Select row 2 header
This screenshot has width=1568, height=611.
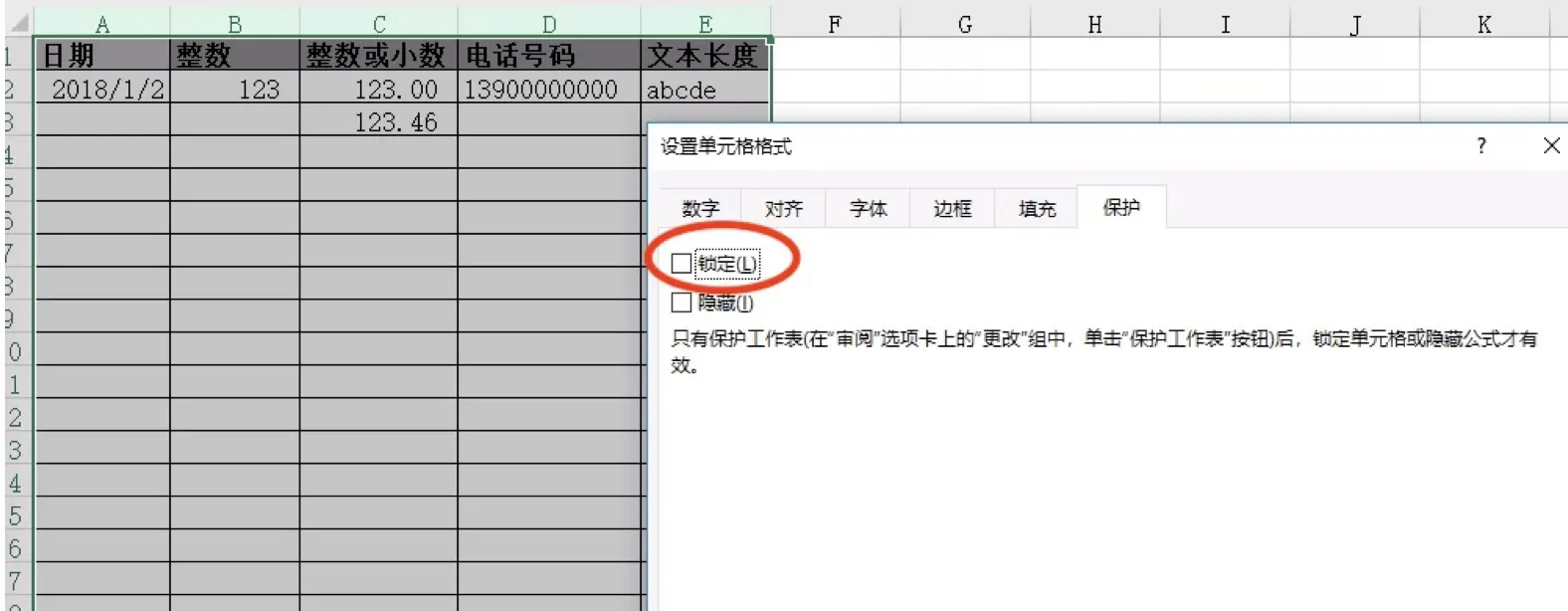16,89
